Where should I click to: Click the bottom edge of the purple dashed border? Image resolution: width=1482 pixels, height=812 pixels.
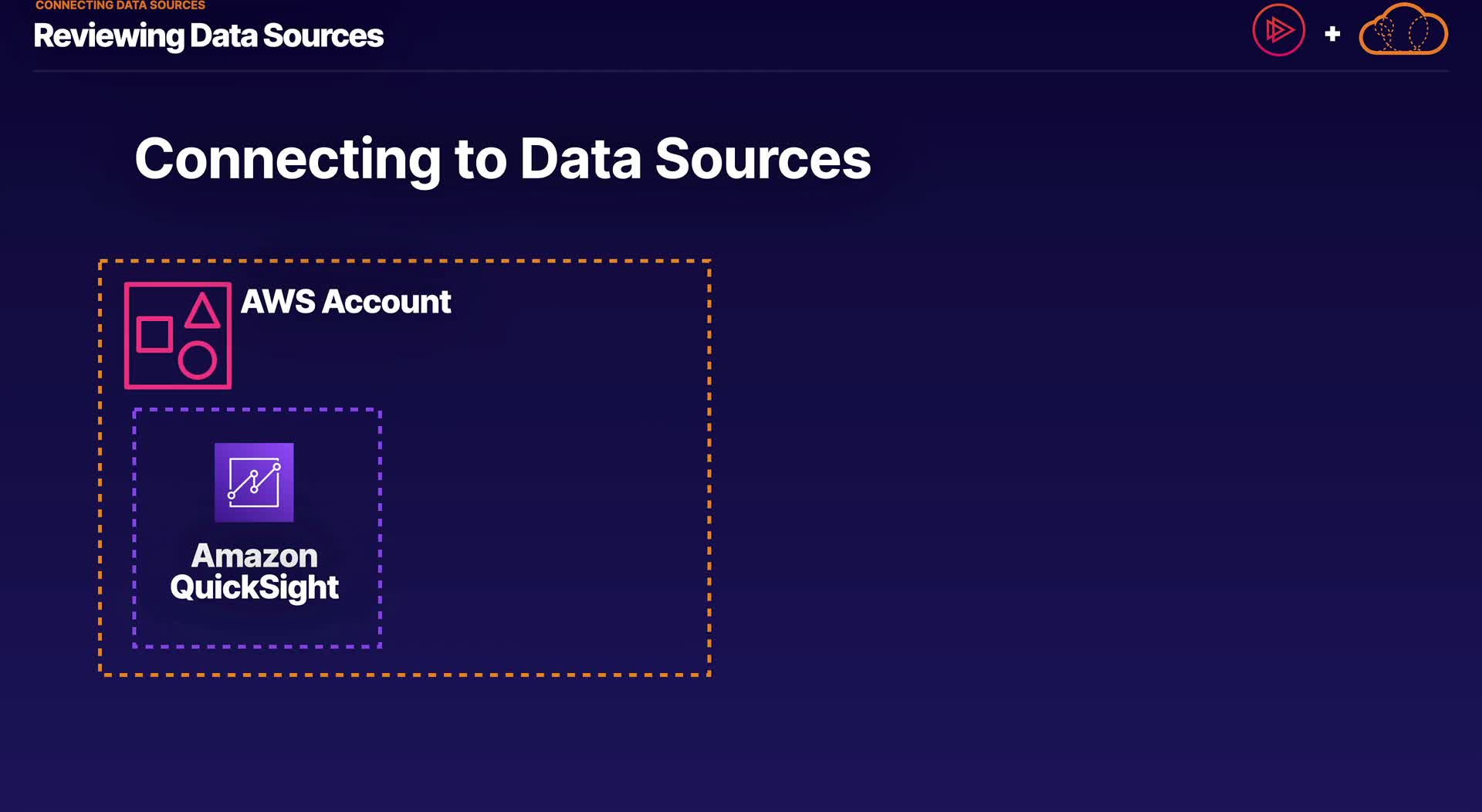[257, 646]
